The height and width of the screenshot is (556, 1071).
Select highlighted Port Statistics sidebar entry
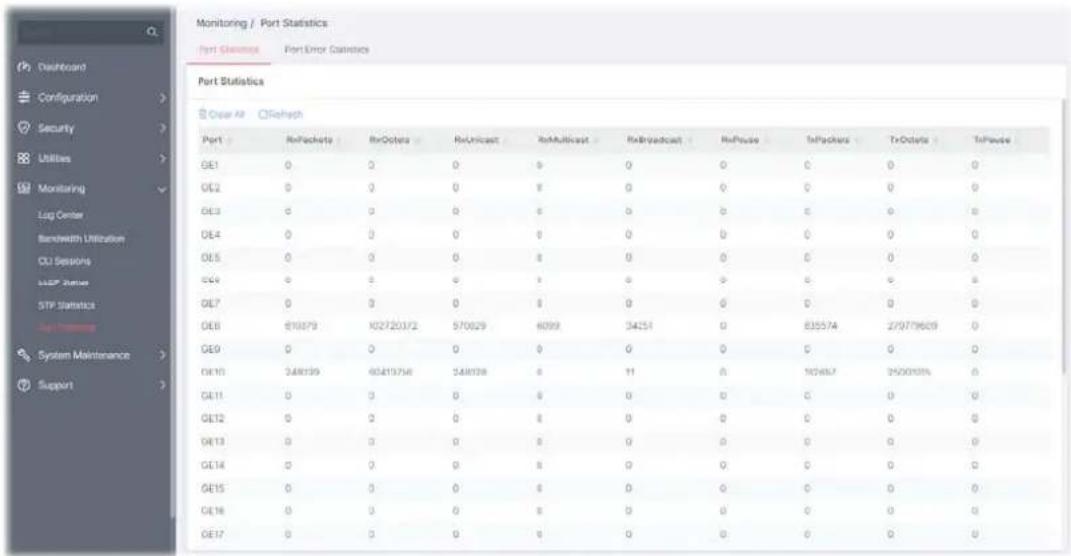pos(66,328)
